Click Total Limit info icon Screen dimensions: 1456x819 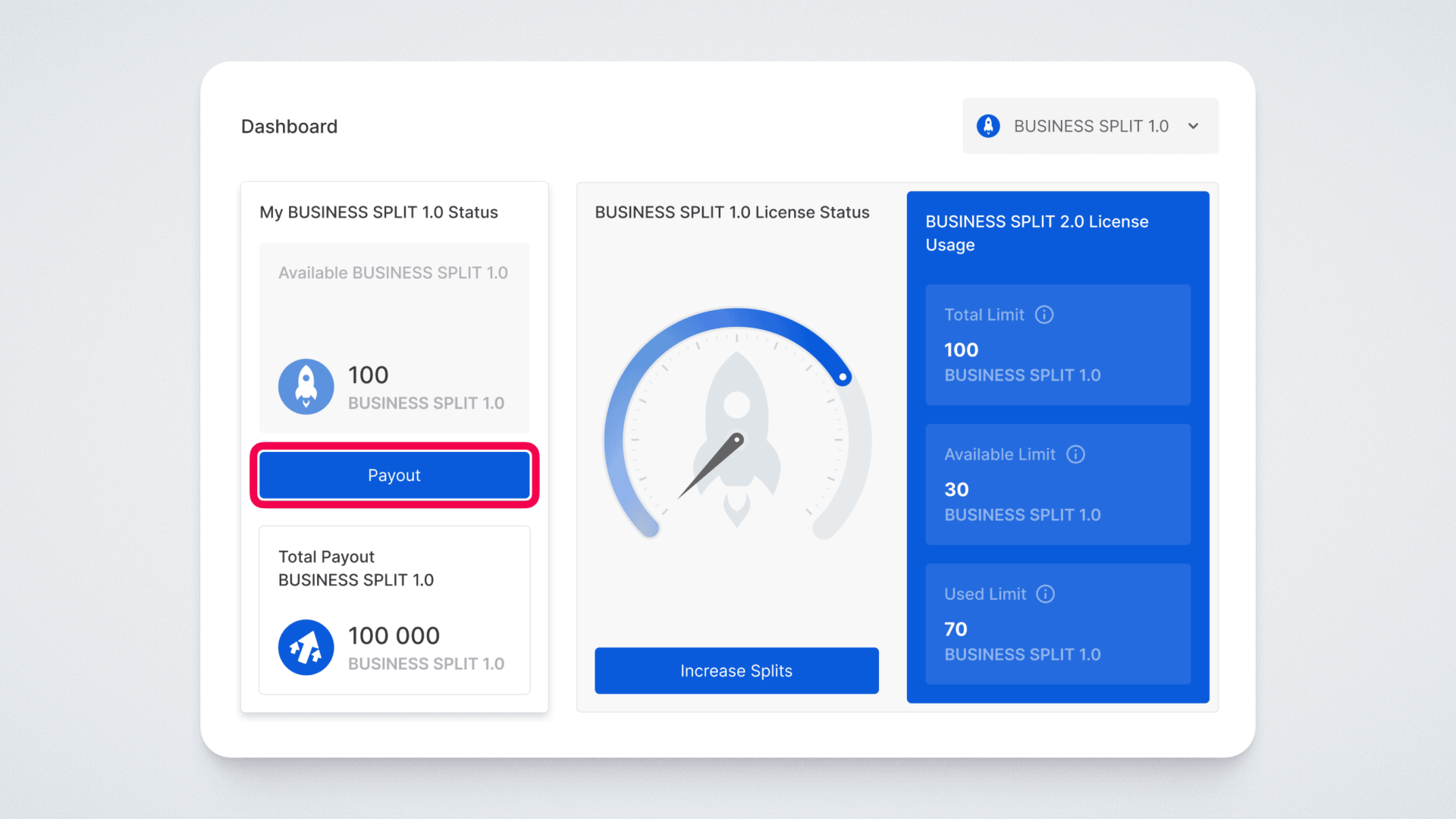point(1044,315)
